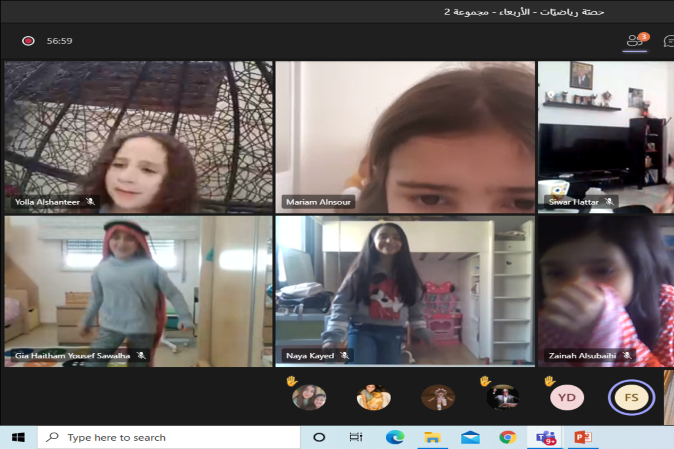The image size is (674, 449).
Task: Select the FS participant avatar
Action: pyautogui.click(x=631, y=397)
